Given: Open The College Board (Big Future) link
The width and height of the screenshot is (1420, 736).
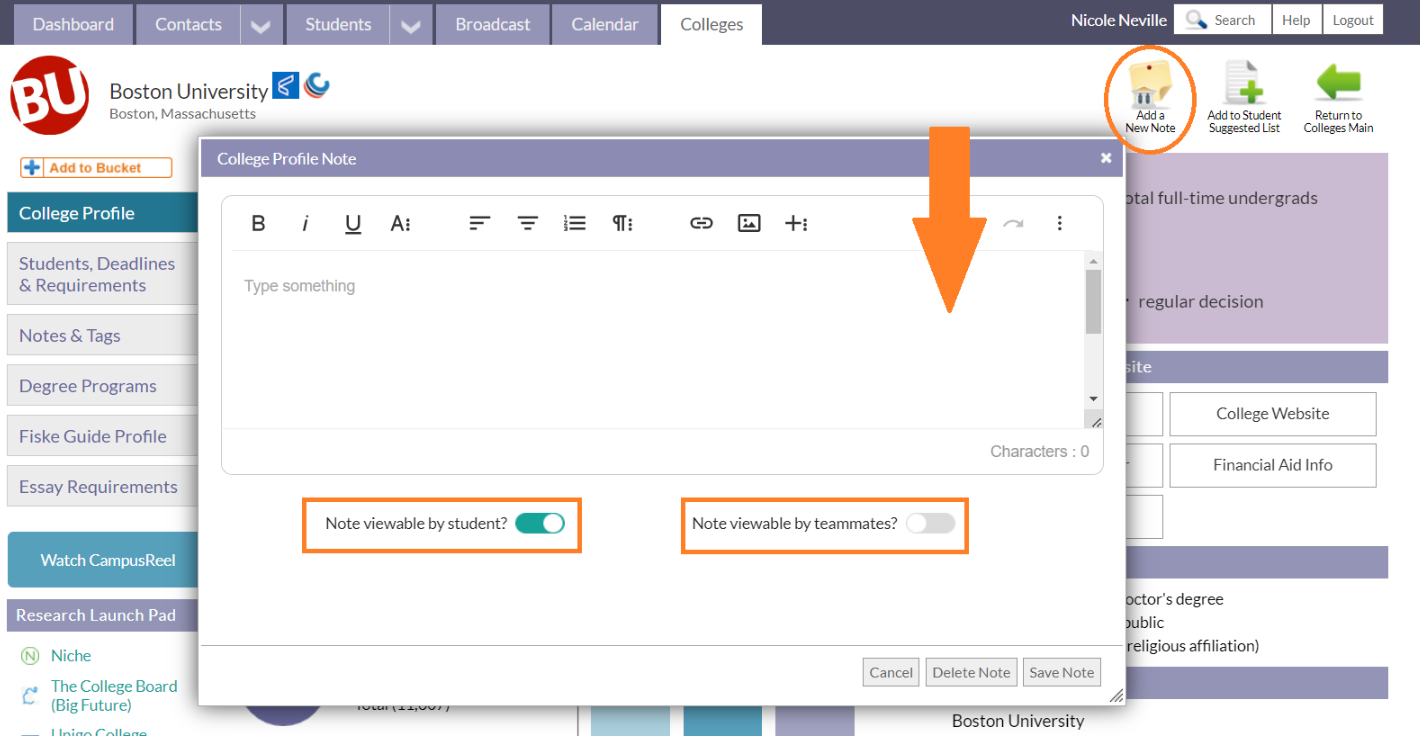Looking at the screenshot, I should [x=114, y=695].
